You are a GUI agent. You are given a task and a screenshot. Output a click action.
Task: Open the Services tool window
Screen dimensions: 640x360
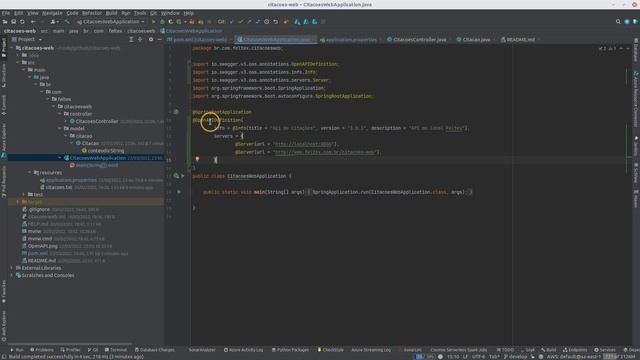605,350
